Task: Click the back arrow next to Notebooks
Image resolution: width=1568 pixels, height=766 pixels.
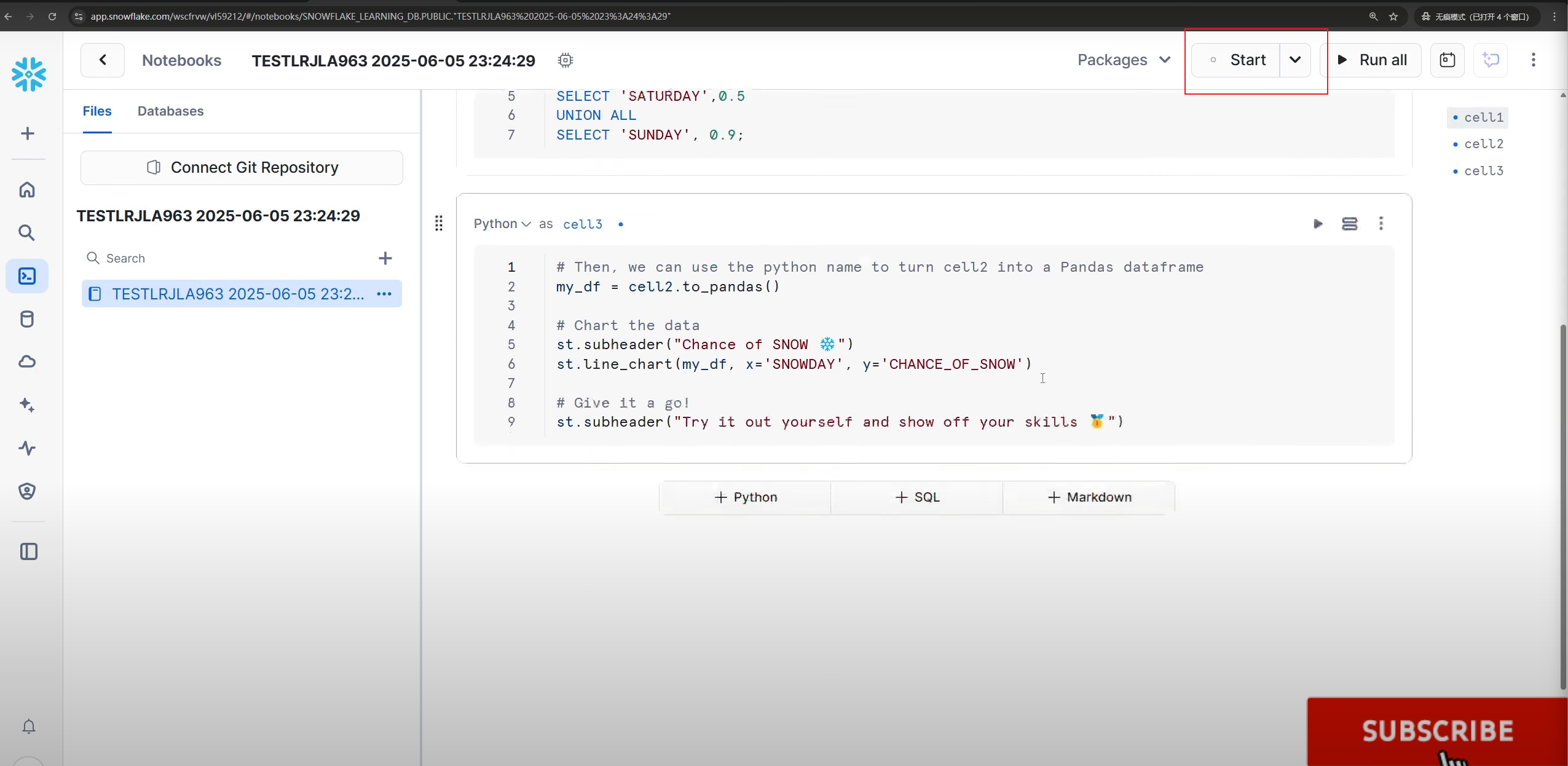Action: coord(103,60)
